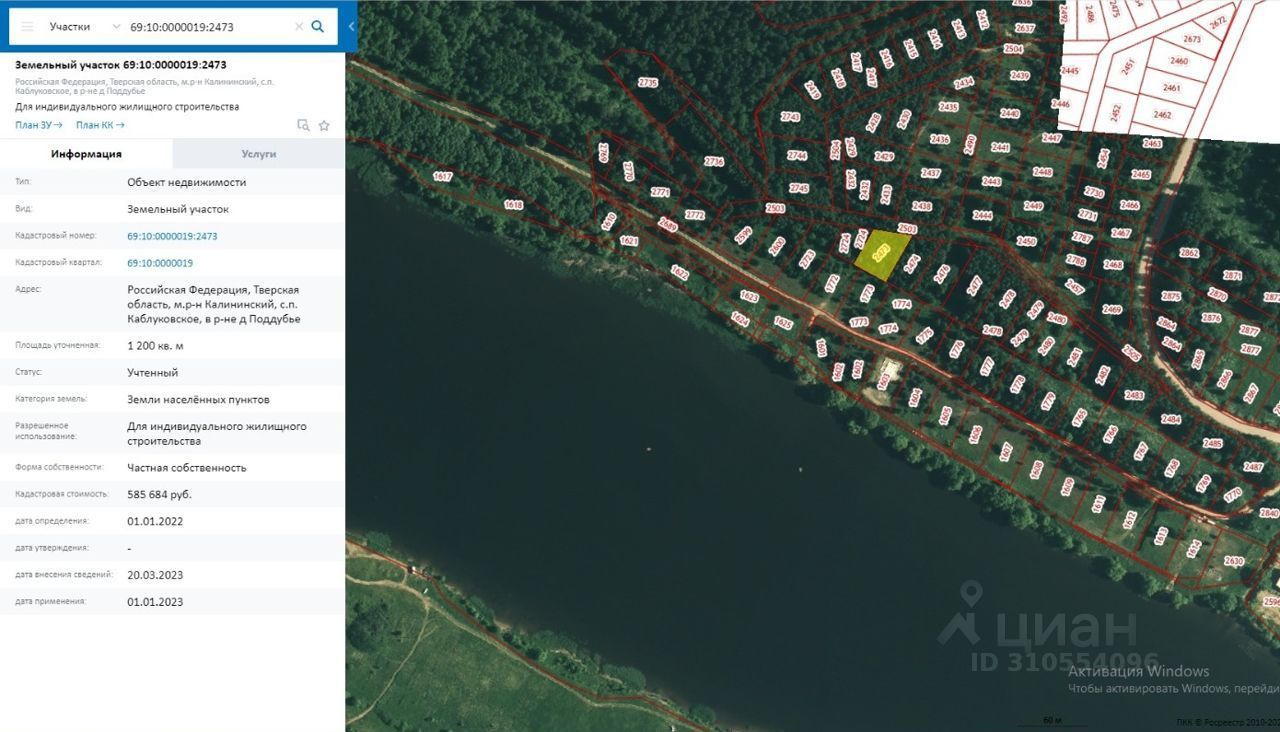Select parcel 2744 on the map
The image size is (1280, 732).
click(x=796, y=155)
